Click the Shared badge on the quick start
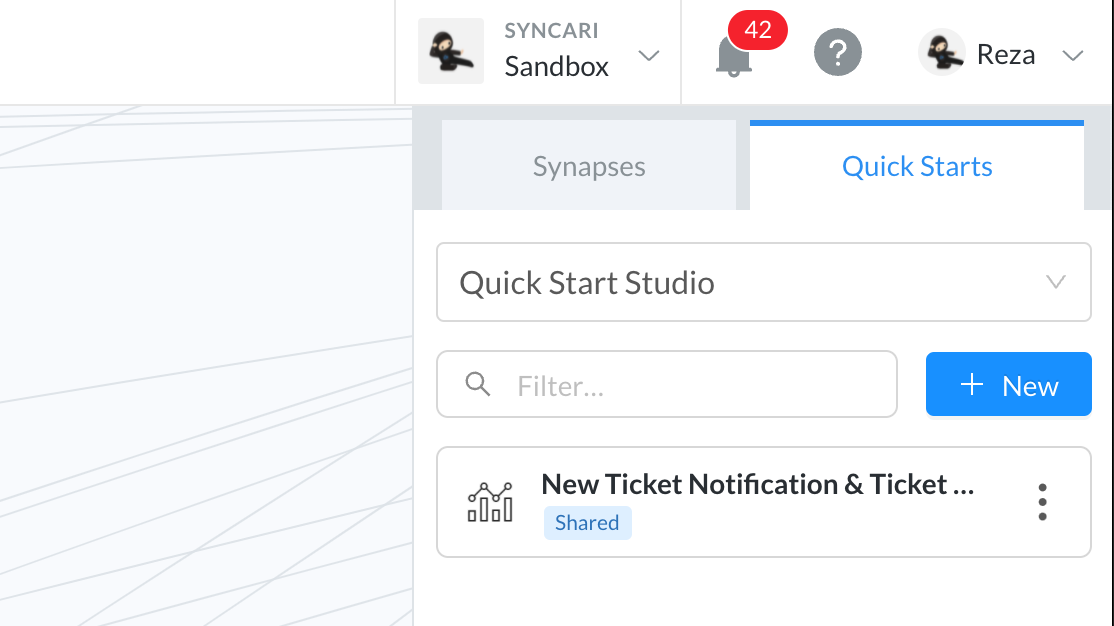 coord(587,522)
